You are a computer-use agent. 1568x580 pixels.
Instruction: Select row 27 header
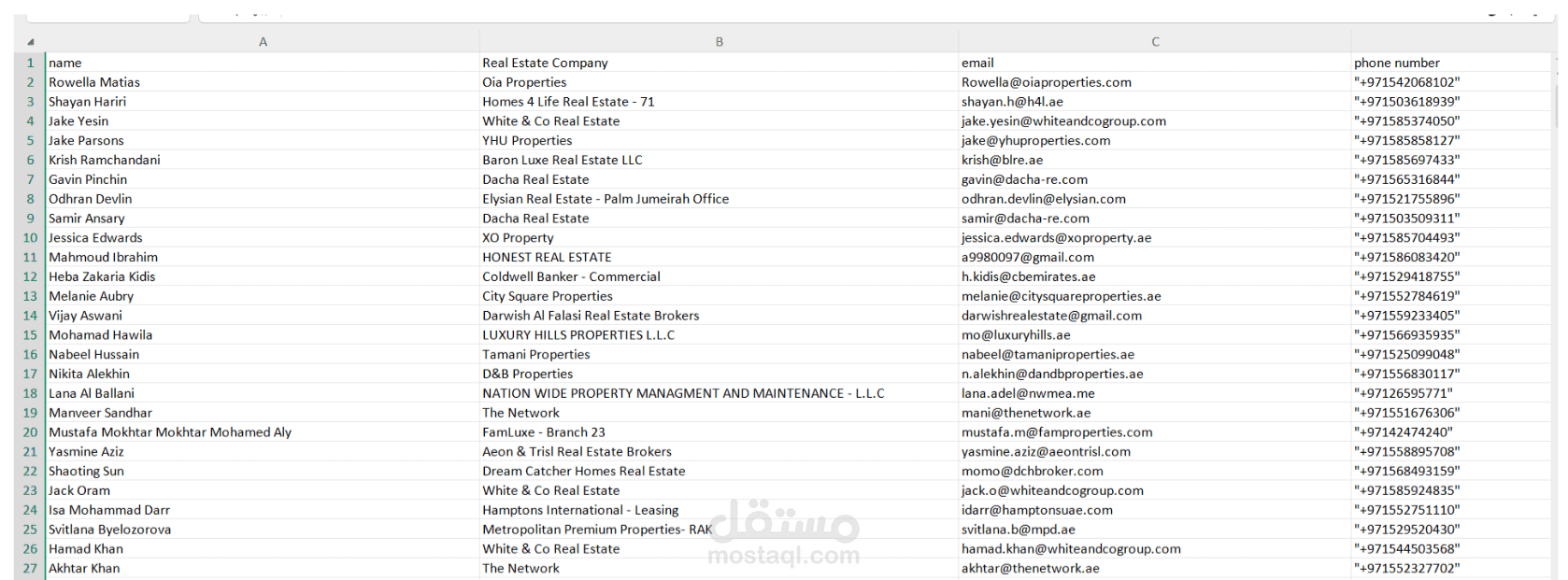(30, 568)
